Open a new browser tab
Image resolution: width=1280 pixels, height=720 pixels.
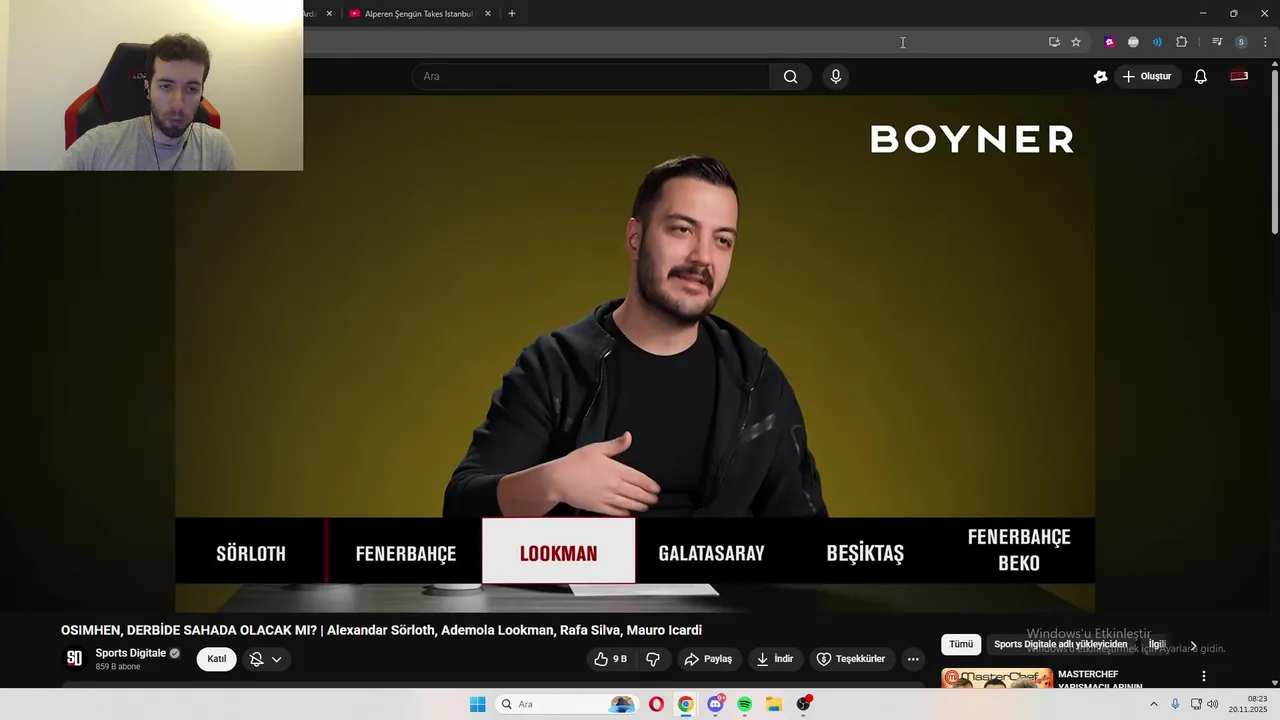pyautogui.click(x=512, y=14)
